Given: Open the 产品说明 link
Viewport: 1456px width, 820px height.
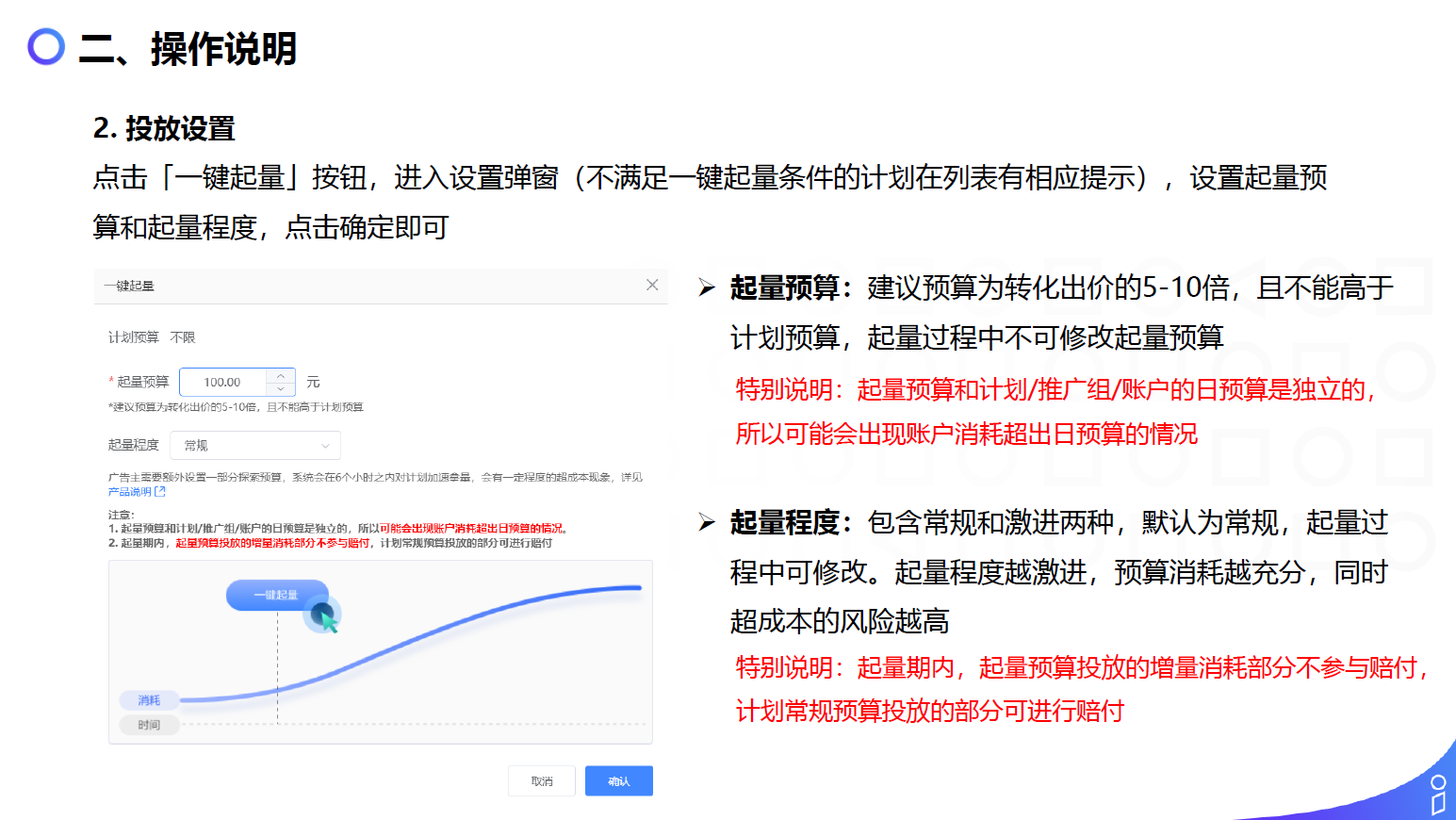Looking at the screenshot, I should tap(129, 492).
